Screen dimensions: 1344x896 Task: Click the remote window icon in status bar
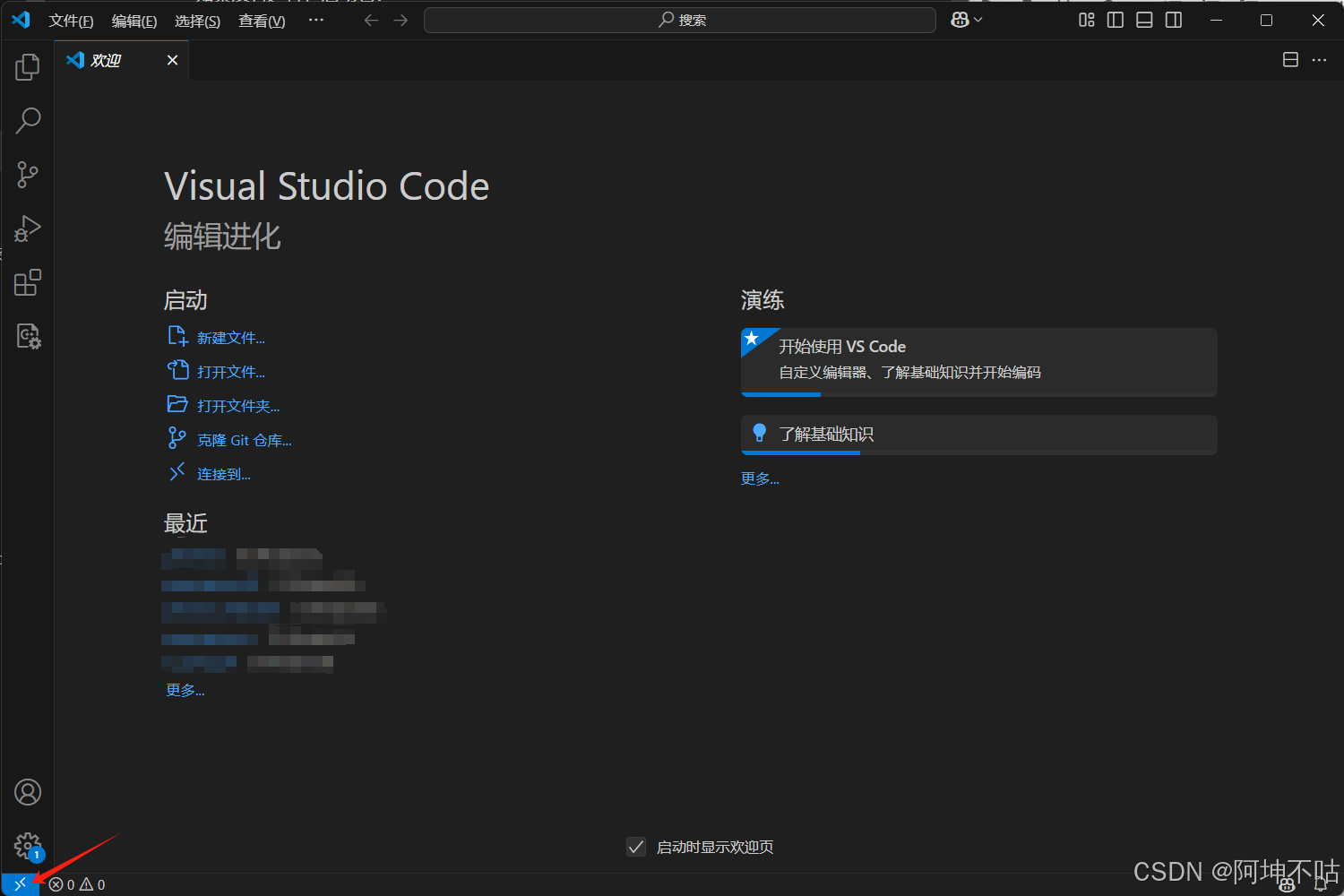[x=20, y=884]
